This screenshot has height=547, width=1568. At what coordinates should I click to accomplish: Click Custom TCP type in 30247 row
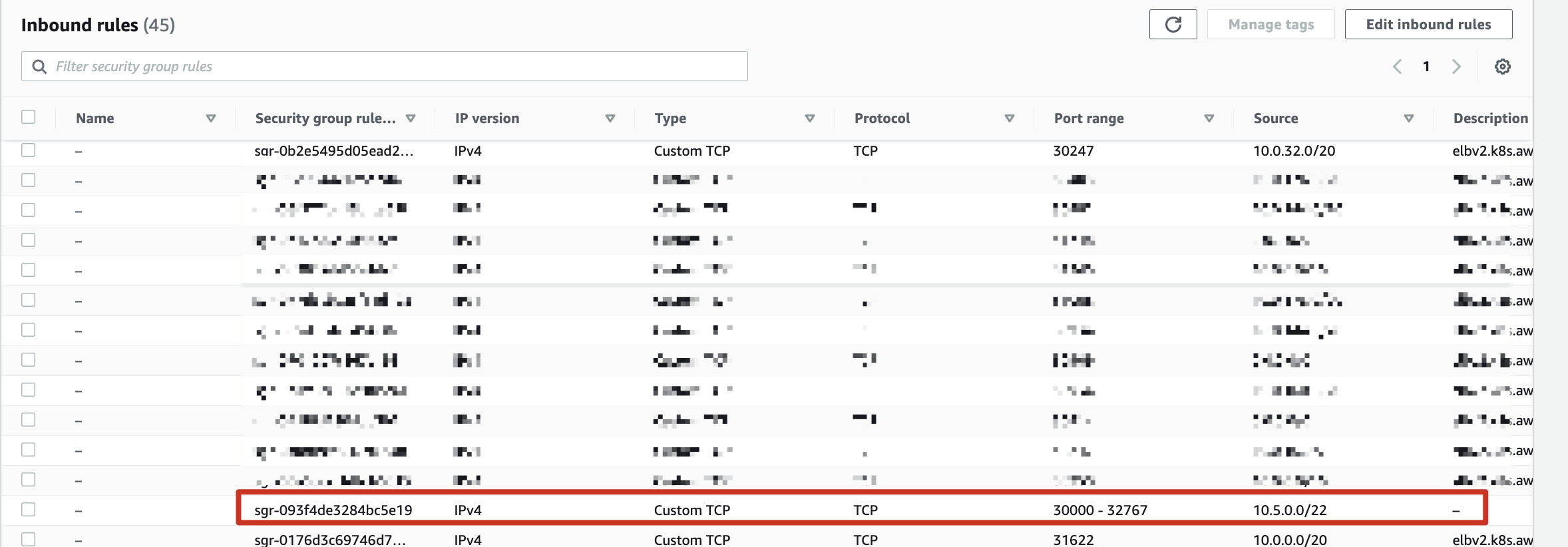[x=692, y=151]
